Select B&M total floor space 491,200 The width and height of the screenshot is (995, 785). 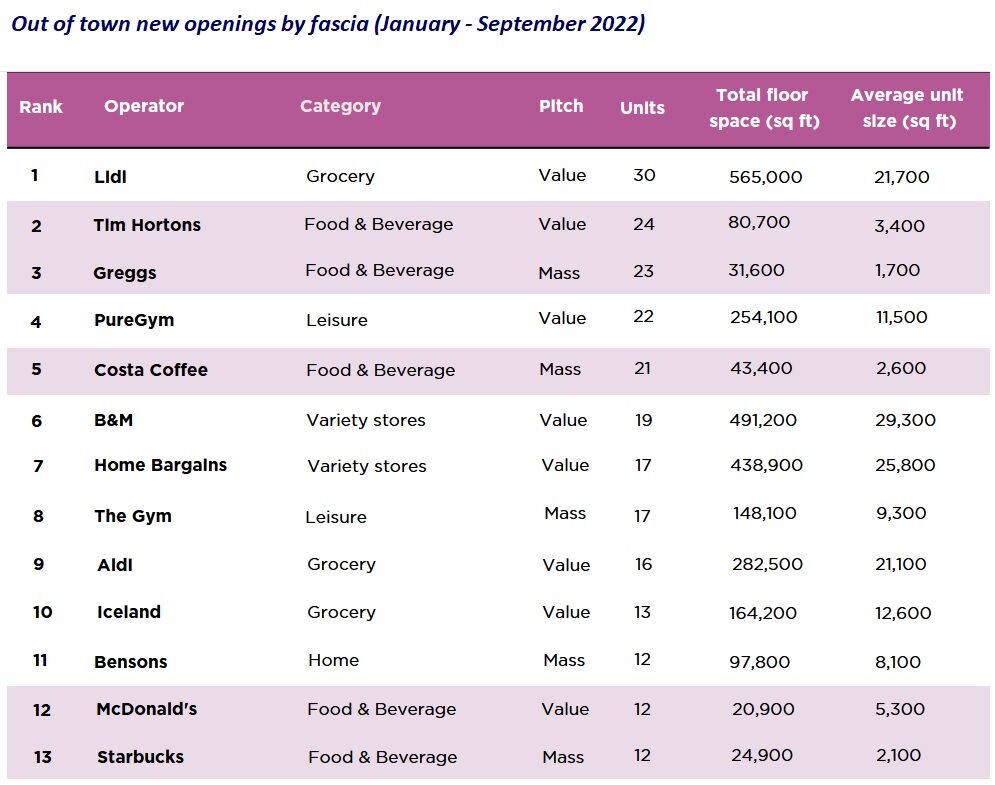click(763, 420)
